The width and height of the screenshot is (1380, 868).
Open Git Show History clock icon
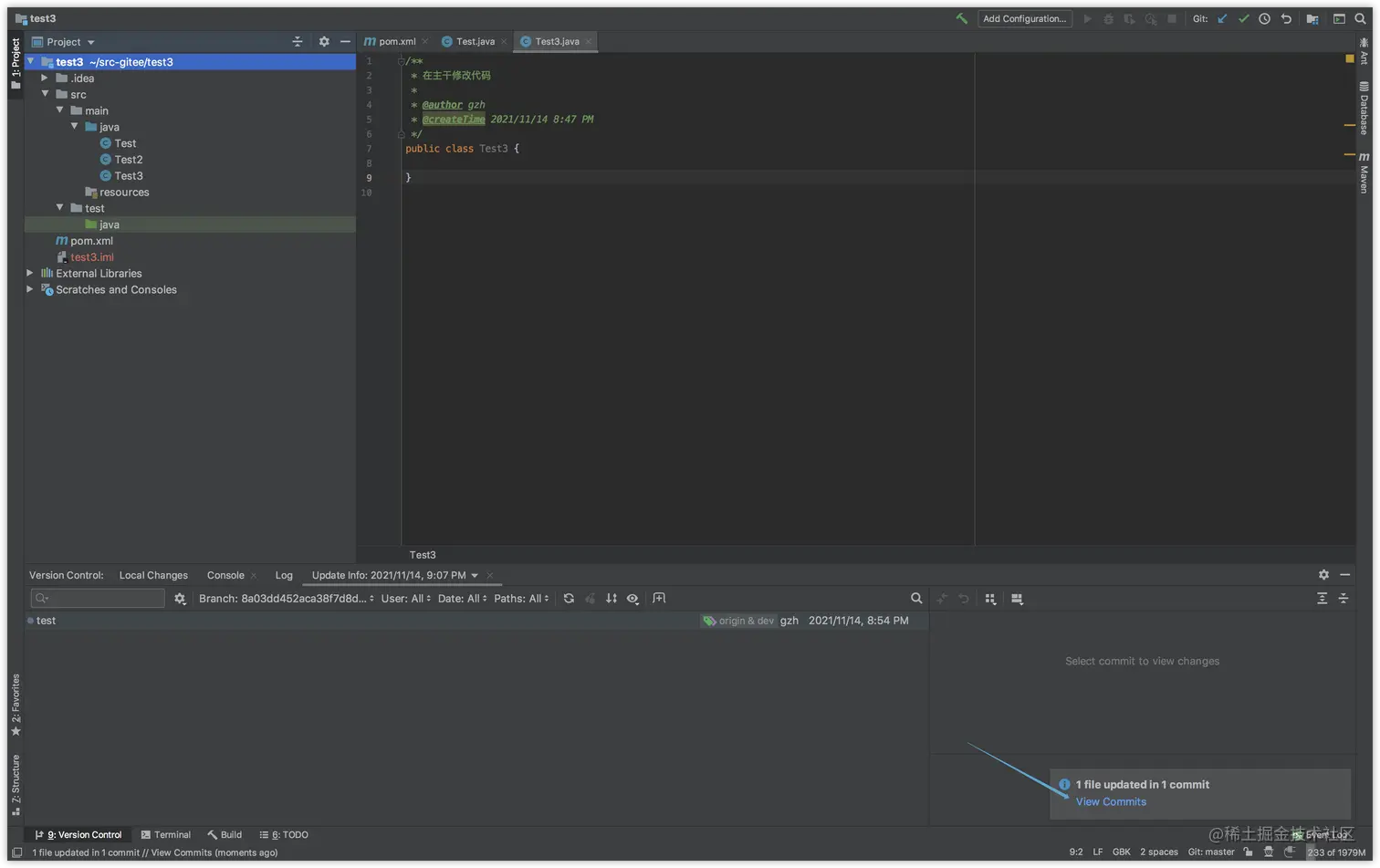(x=1265, y=18)
